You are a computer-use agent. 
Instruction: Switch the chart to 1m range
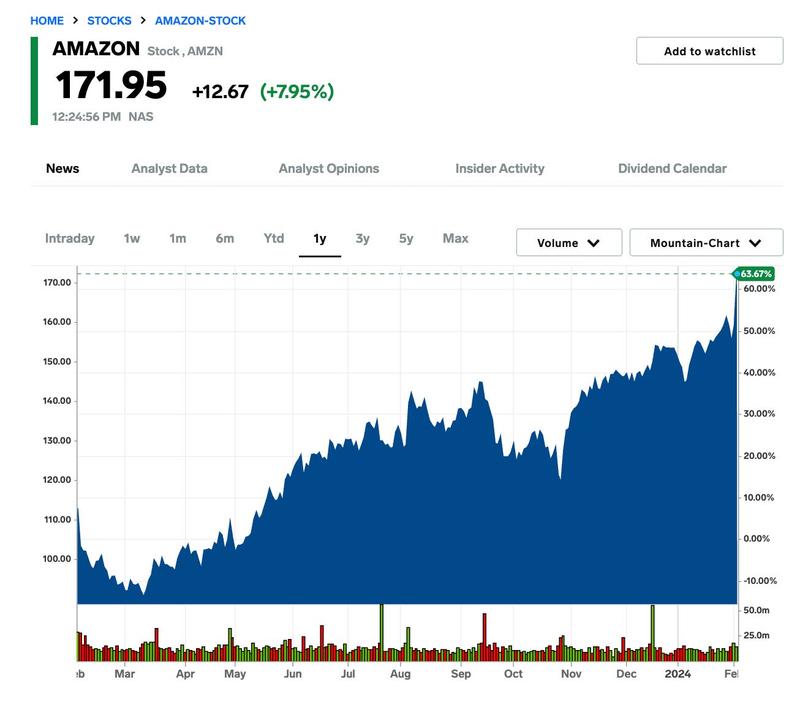click(x=178, y=238)
